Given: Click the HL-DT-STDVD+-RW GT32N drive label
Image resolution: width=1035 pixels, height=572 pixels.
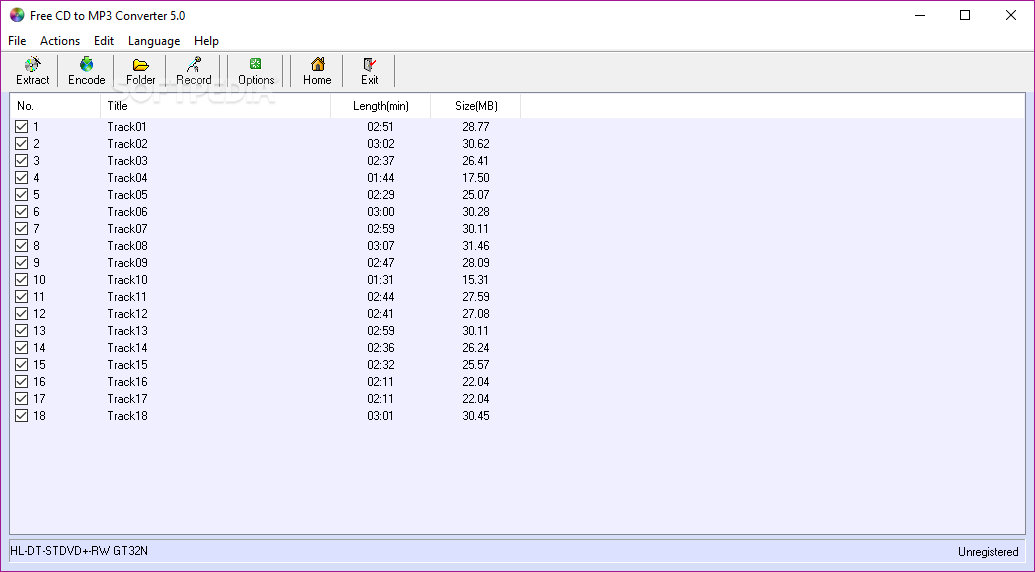Looking at the screenshot, I should tap(79, 550).
